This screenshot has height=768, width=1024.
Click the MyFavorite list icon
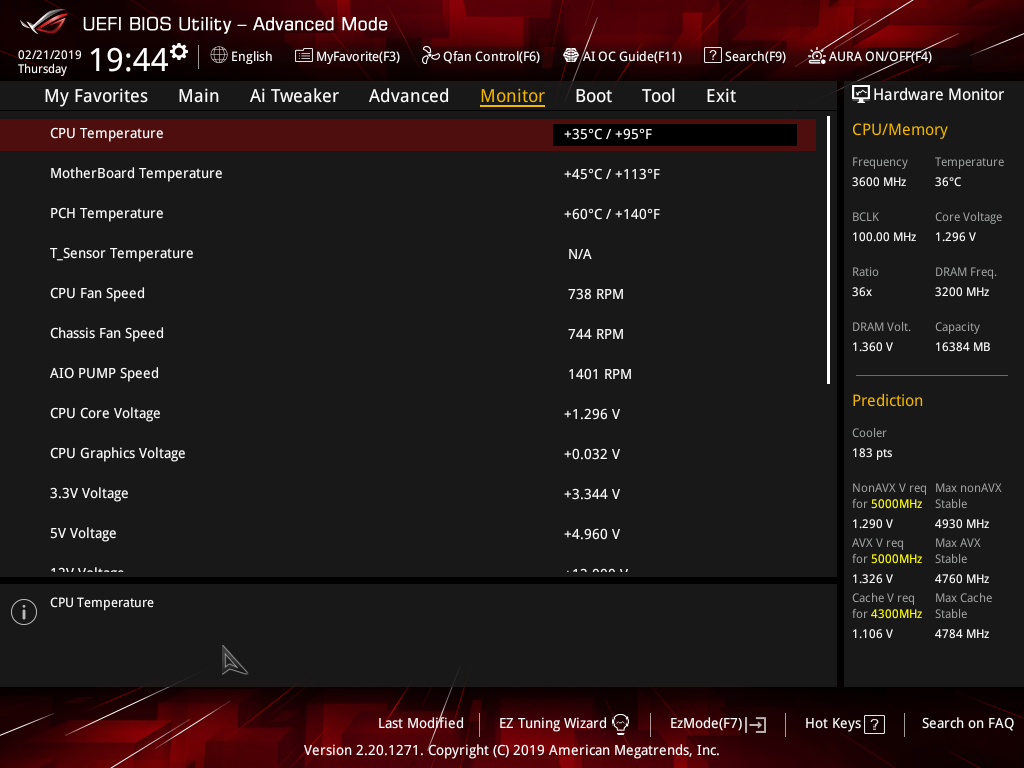(x=304, y=56)
